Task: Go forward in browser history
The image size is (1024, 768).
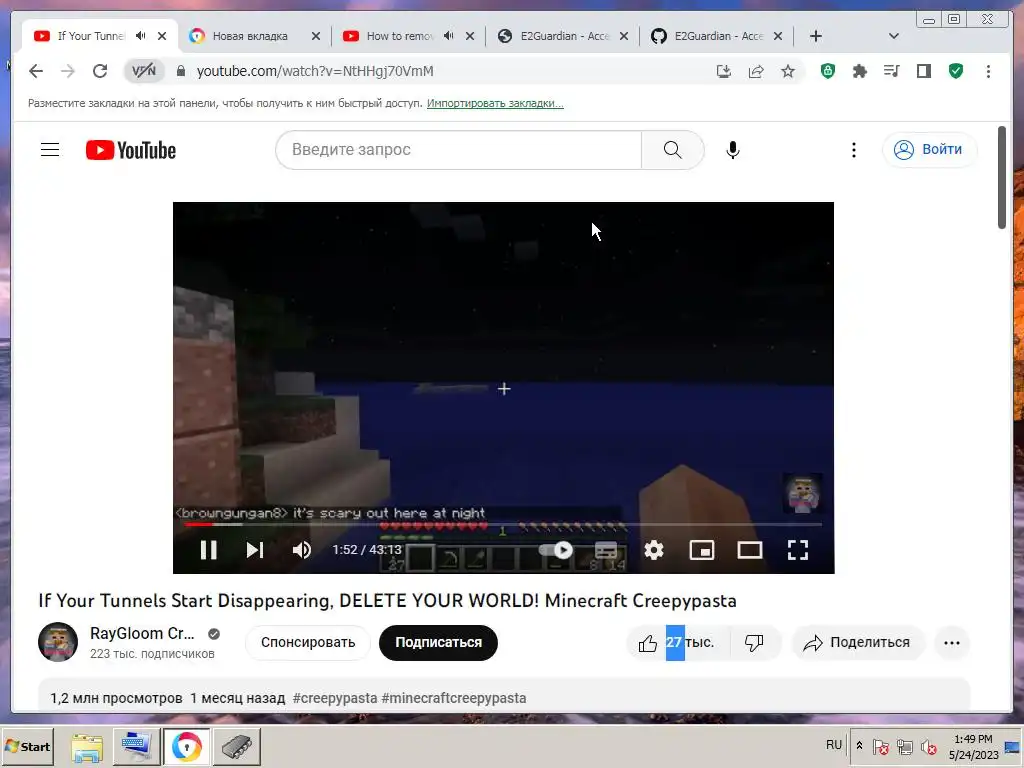Action: (x=68, y=71)
